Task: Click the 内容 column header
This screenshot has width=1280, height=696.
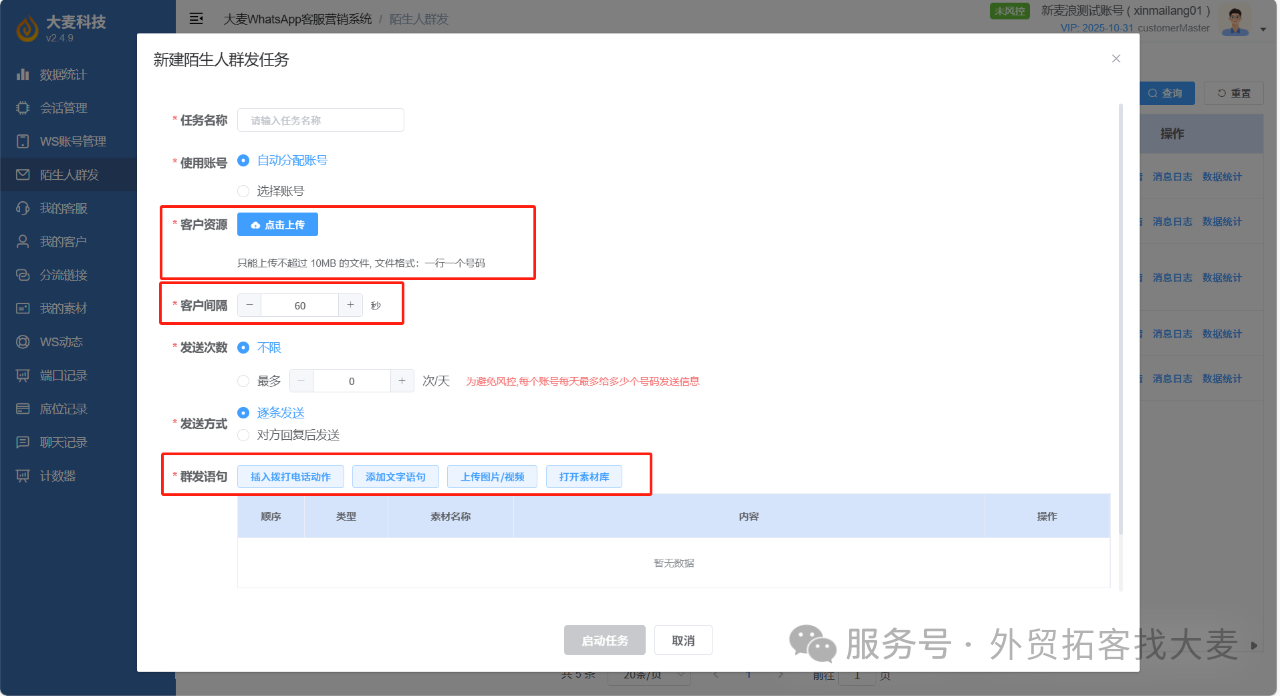Action: pos(749,516)
